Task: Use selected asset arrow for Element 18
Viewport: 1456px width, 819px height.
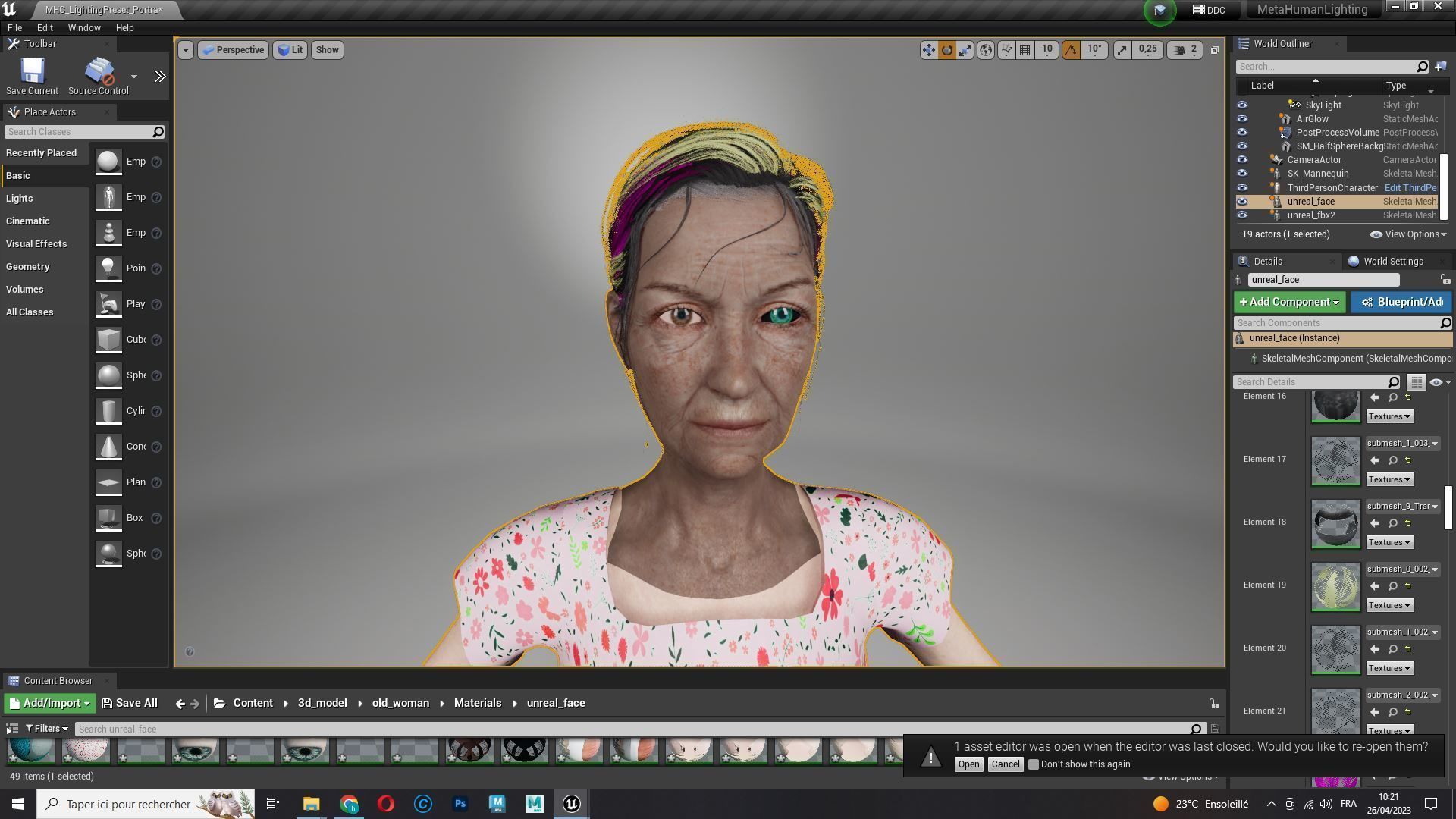Action: coord(1375,523)
